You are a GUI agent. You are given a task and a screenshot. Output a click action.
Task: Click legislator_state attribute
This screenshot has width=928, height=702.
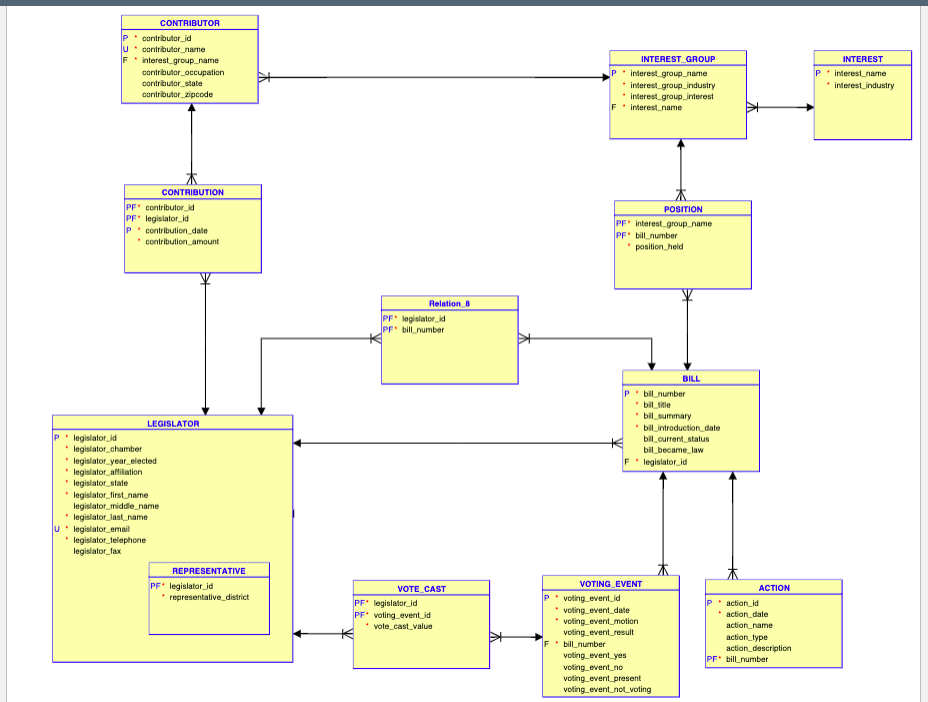coord(101,483)
